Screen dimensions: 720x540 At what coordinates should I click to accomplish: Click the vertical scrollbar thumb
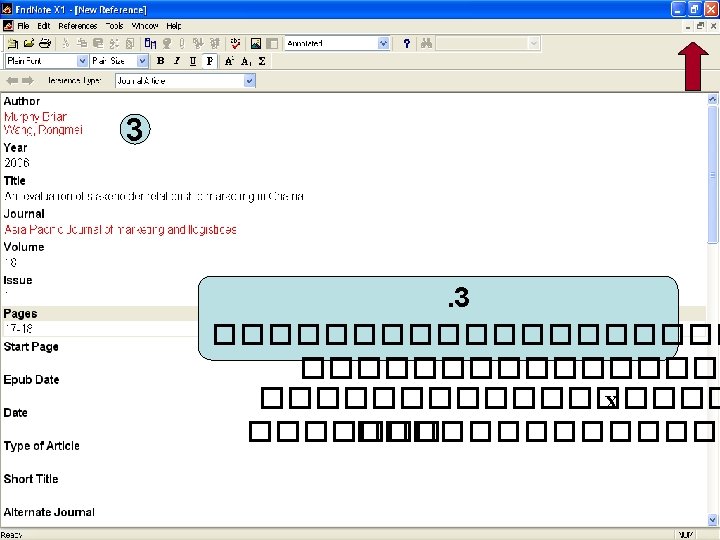click(712, 174)
